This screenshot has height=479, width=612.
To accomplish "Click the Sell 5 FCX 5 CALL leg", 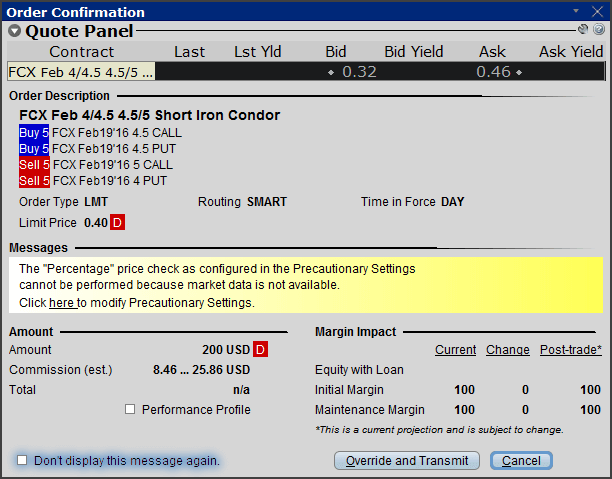I will click(96, 165).
